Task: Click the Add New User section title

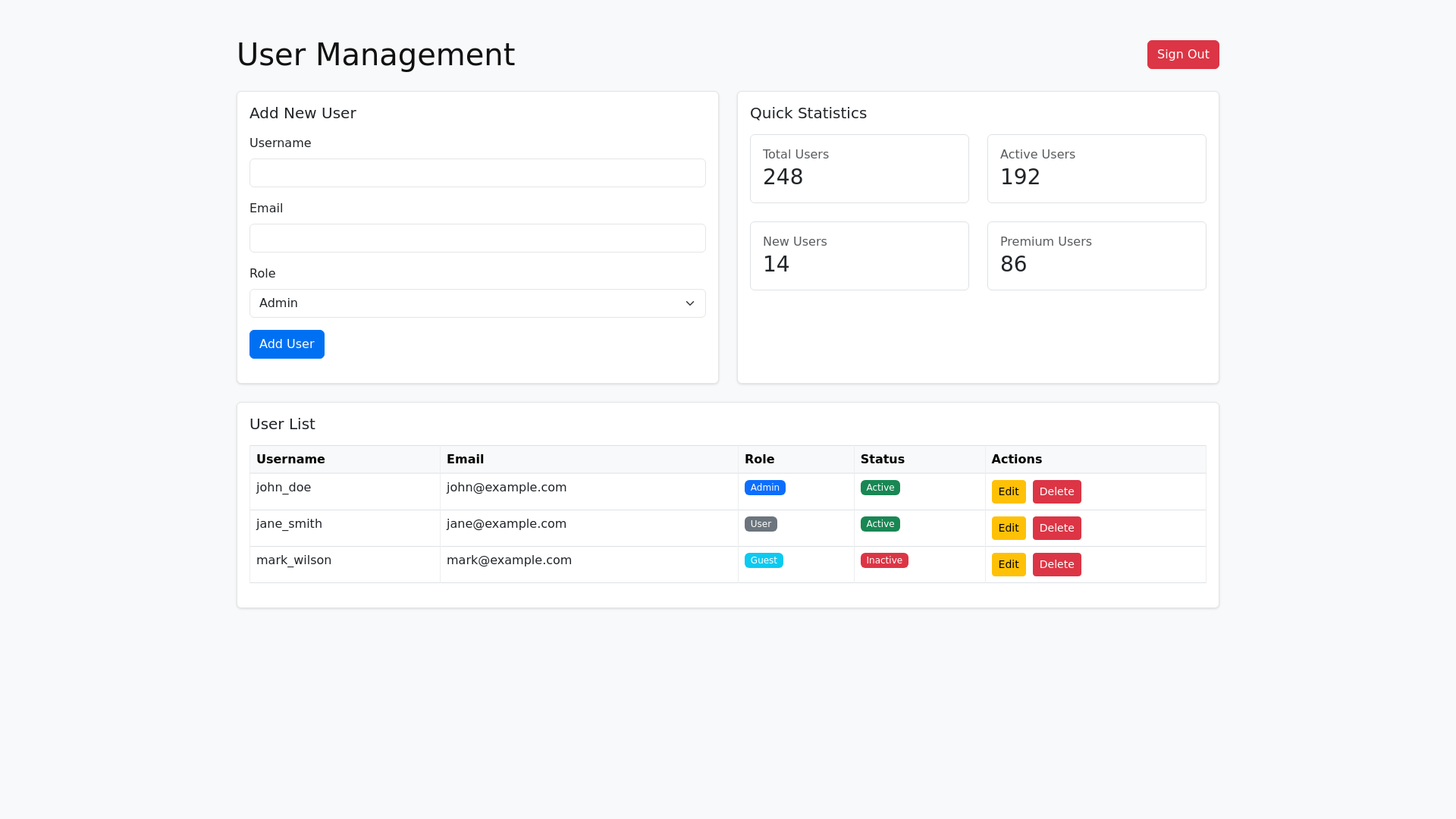Action: pyautogui.click(x=303, y=113)
